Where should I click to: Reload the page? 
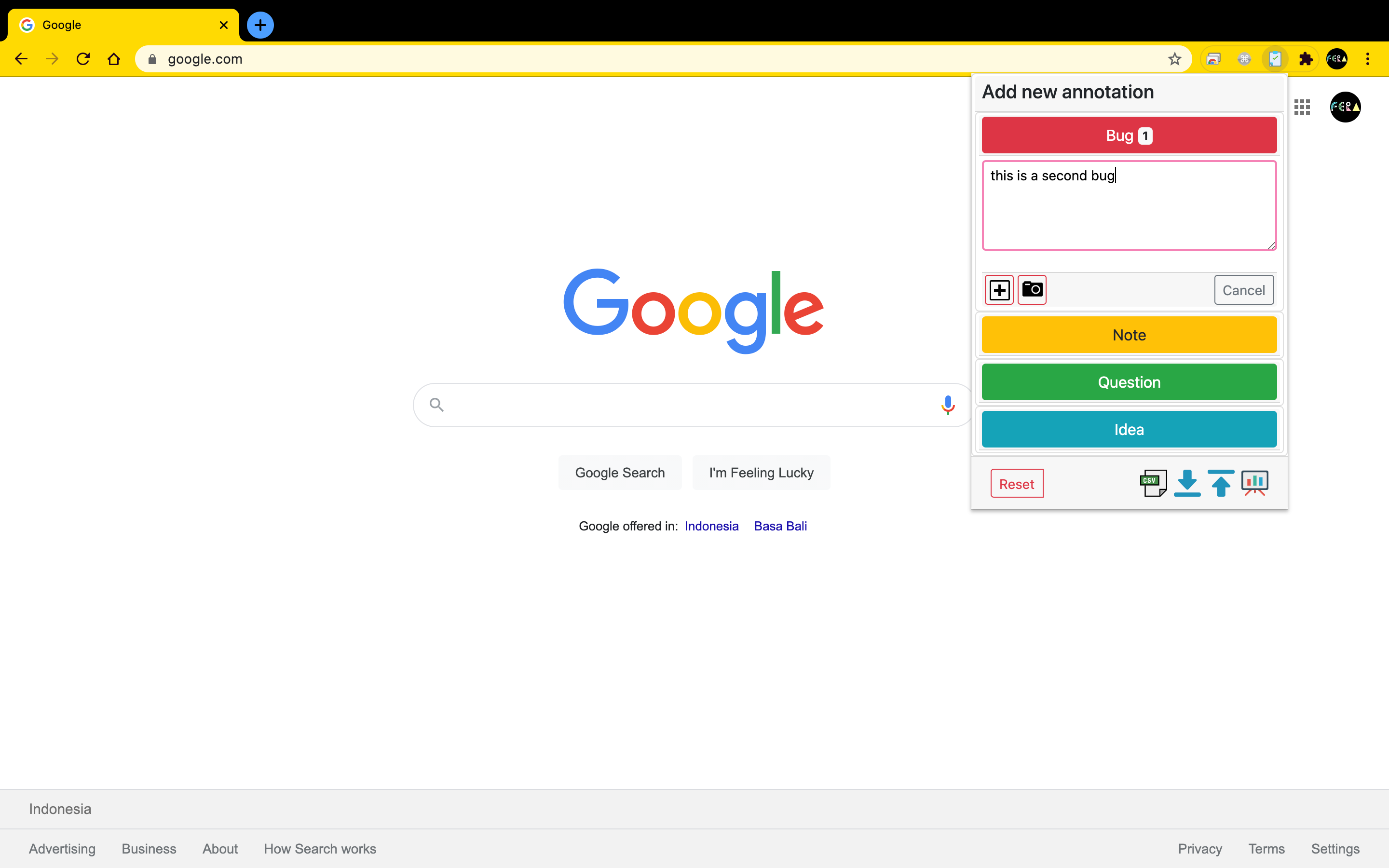pyautogui.click(x=83, y=59)
